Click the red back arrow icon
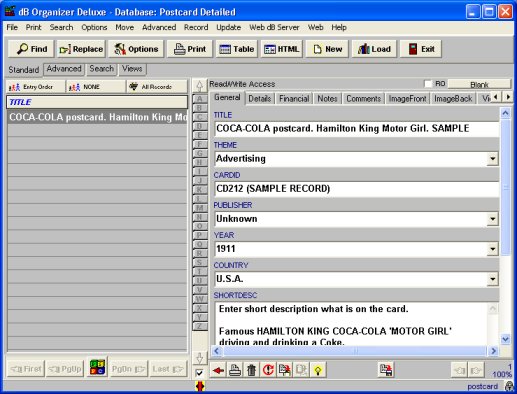Viewport: 517px width, 394px height. click(218, 370)
